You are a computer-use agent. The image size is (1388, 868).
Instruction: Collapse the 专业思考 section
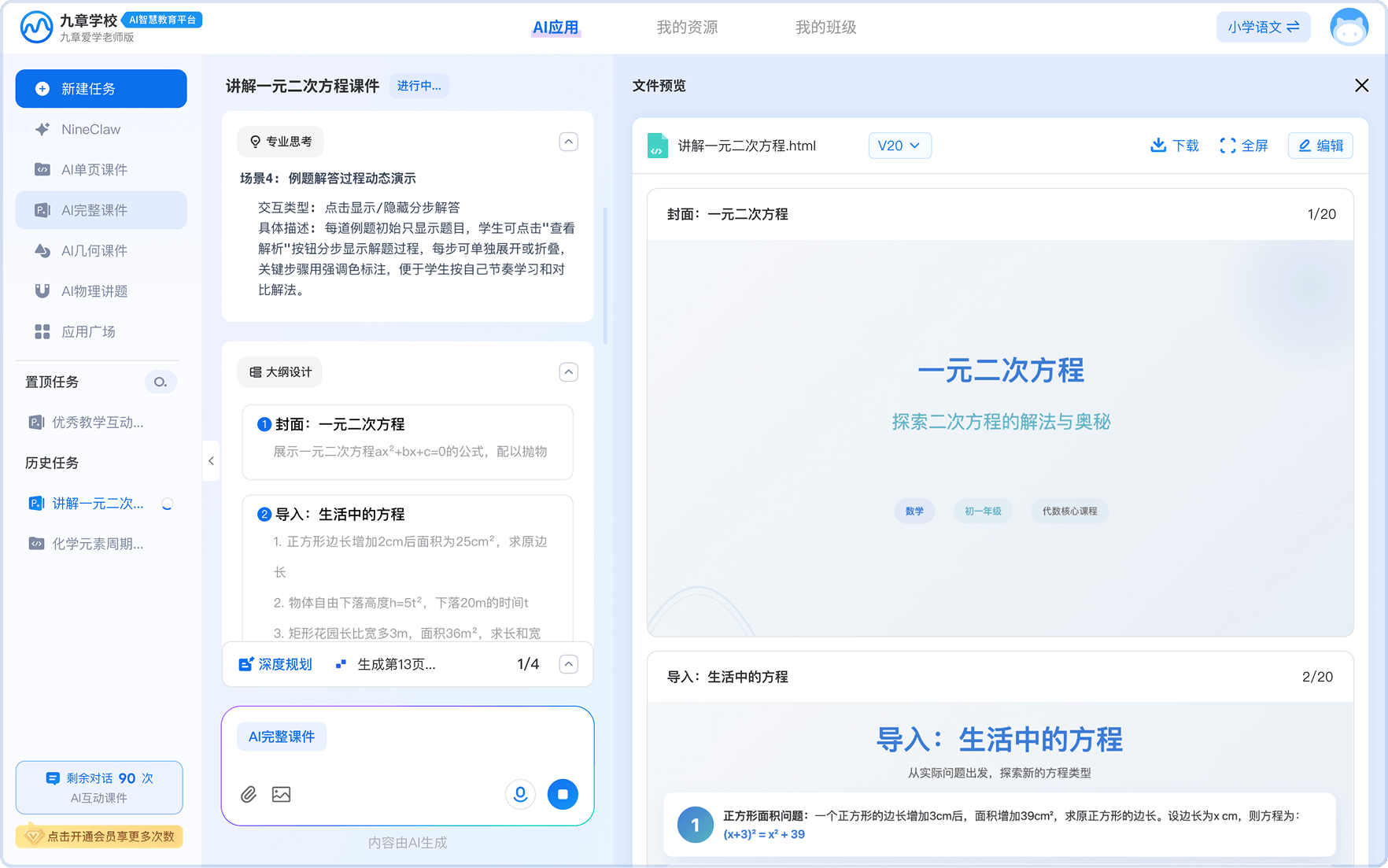[x=568, y=142]
